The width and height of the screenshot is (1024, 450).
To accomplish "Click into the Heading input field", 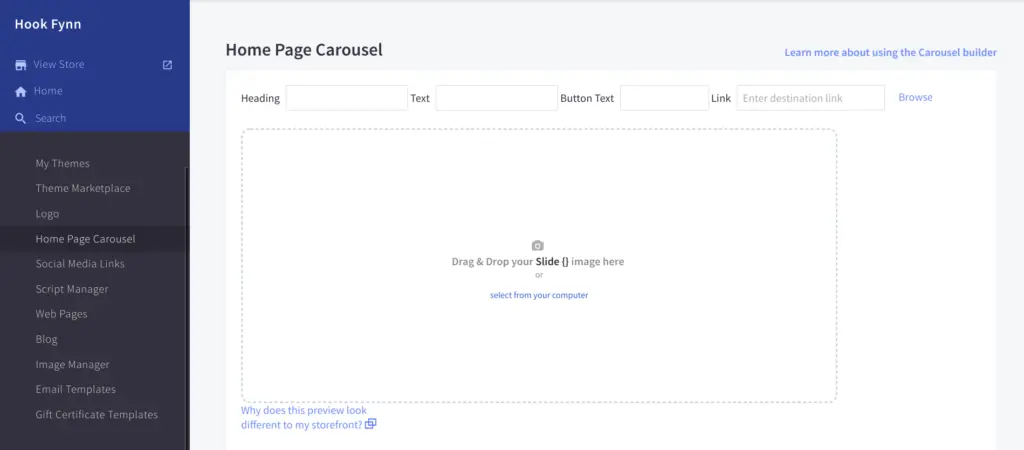I will 346,98.
